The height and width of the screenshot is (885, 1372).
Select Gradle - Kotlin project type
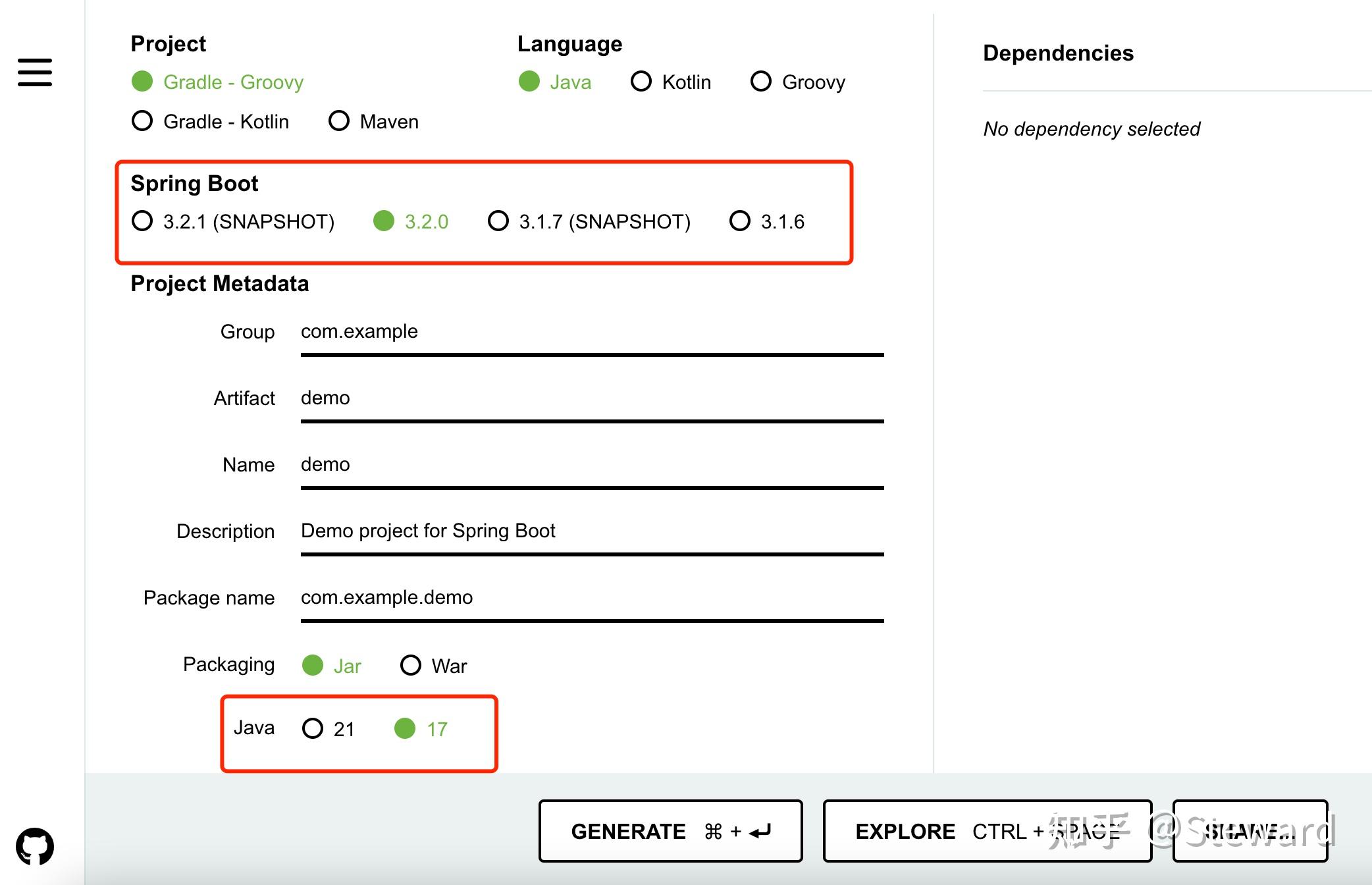coord(143,121)
